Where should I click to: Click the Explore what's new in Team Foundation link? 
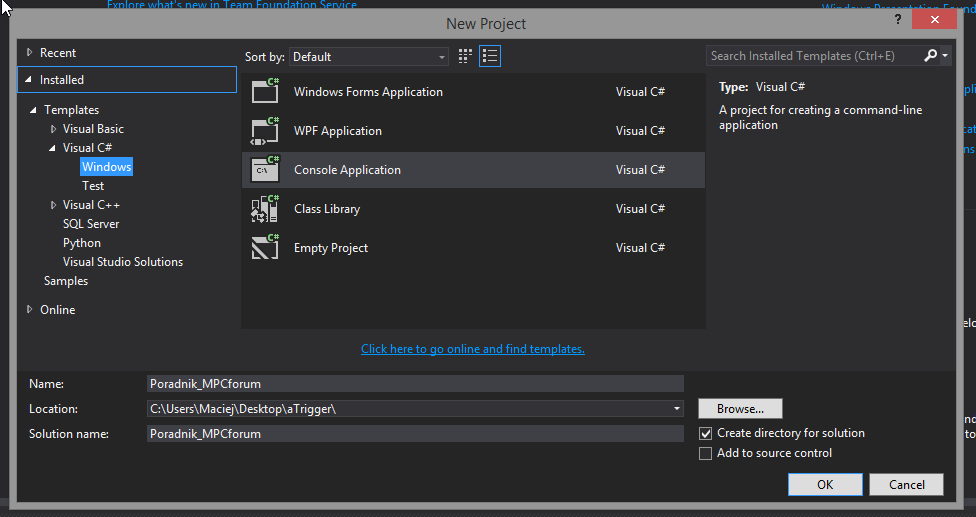tap(232, 5)
